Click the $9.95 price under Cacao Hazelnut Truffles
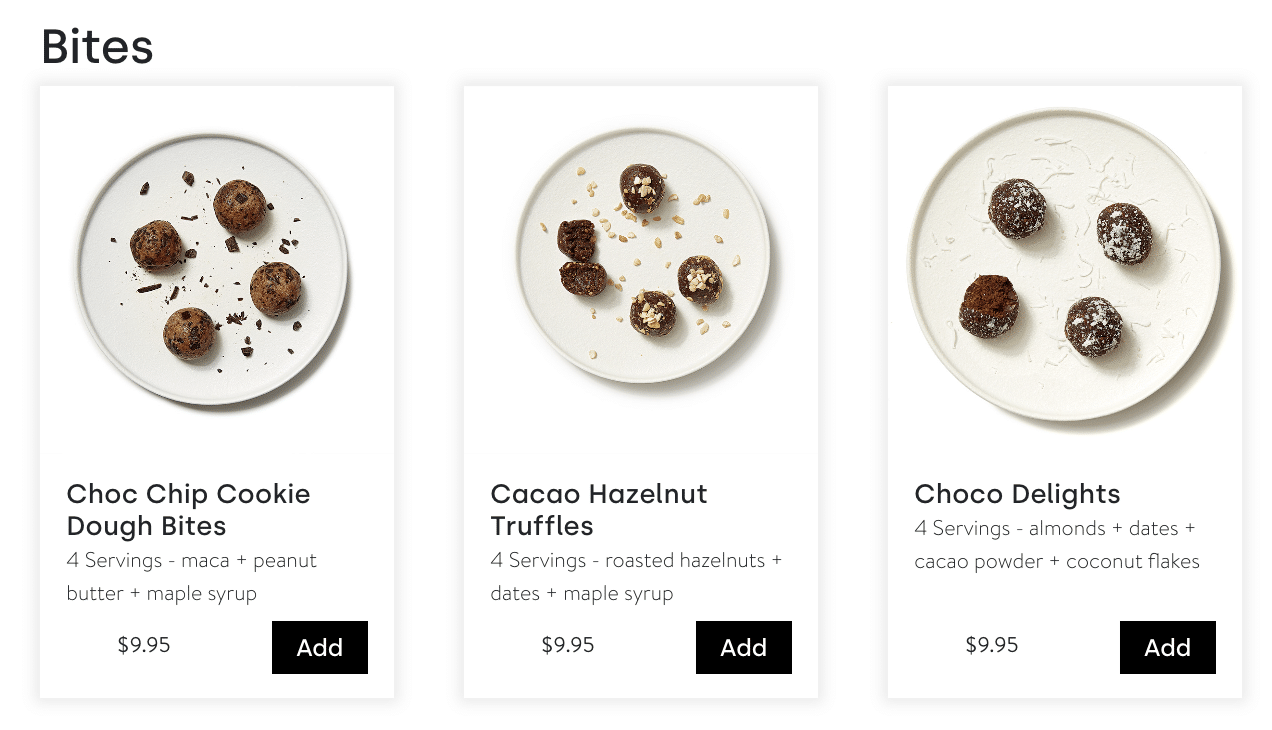This screenshot has width=1272, height=730. click(x=568, y=645)
